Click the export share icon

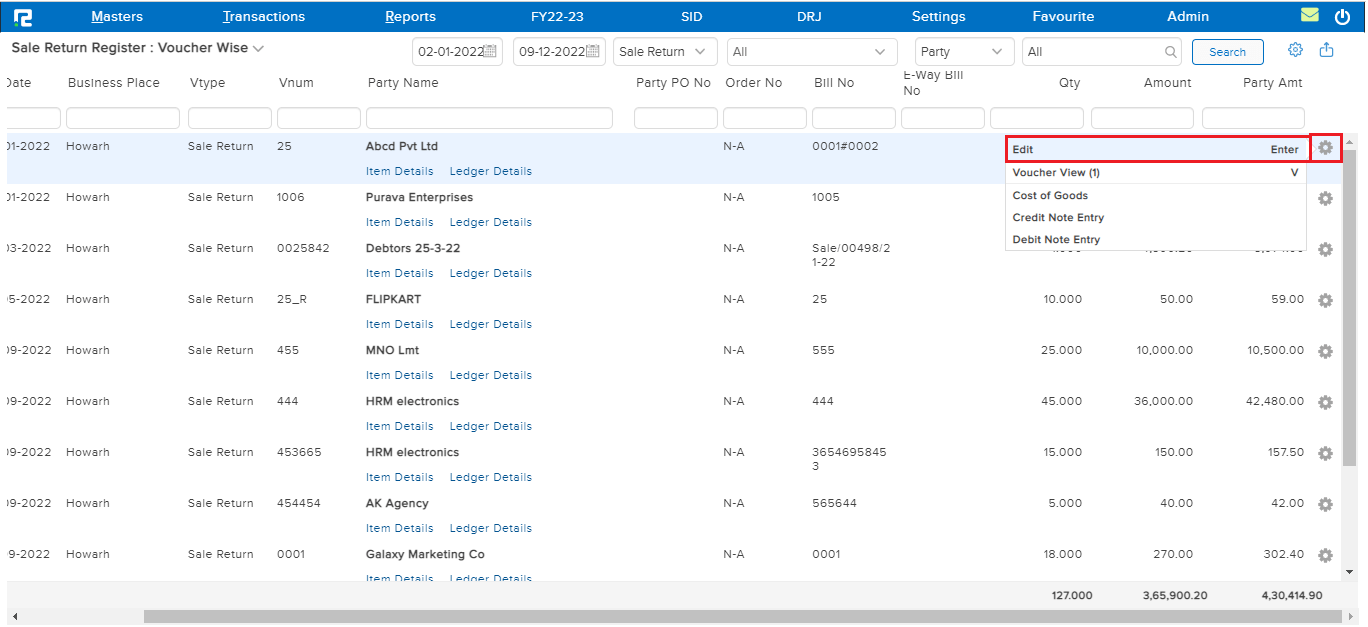[x=1327, y=50]
